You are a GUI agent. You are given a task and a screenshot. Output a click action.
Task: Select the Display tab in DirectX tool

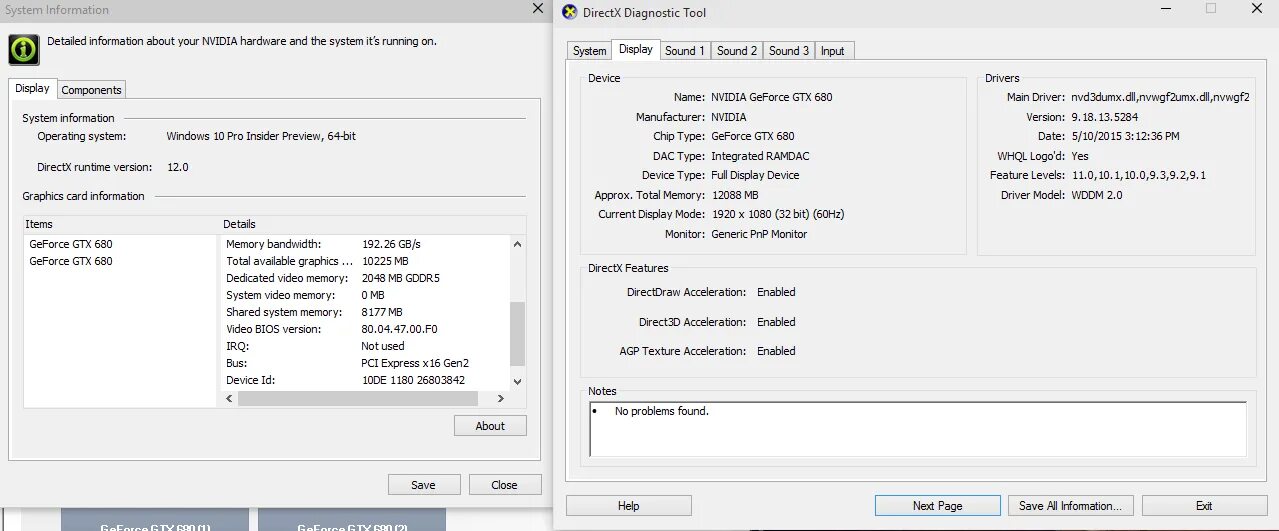click(636, 49)
